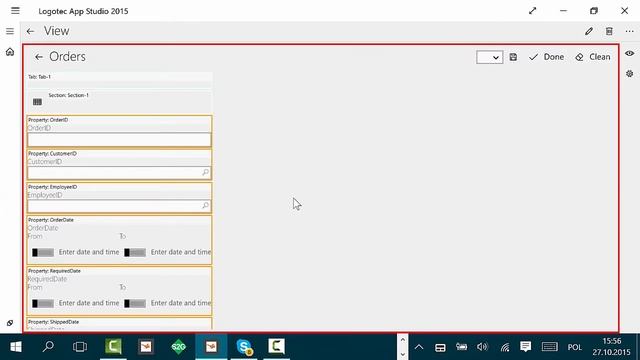
Task: Select the Property: CustomerID label
Action: [52, 153]
